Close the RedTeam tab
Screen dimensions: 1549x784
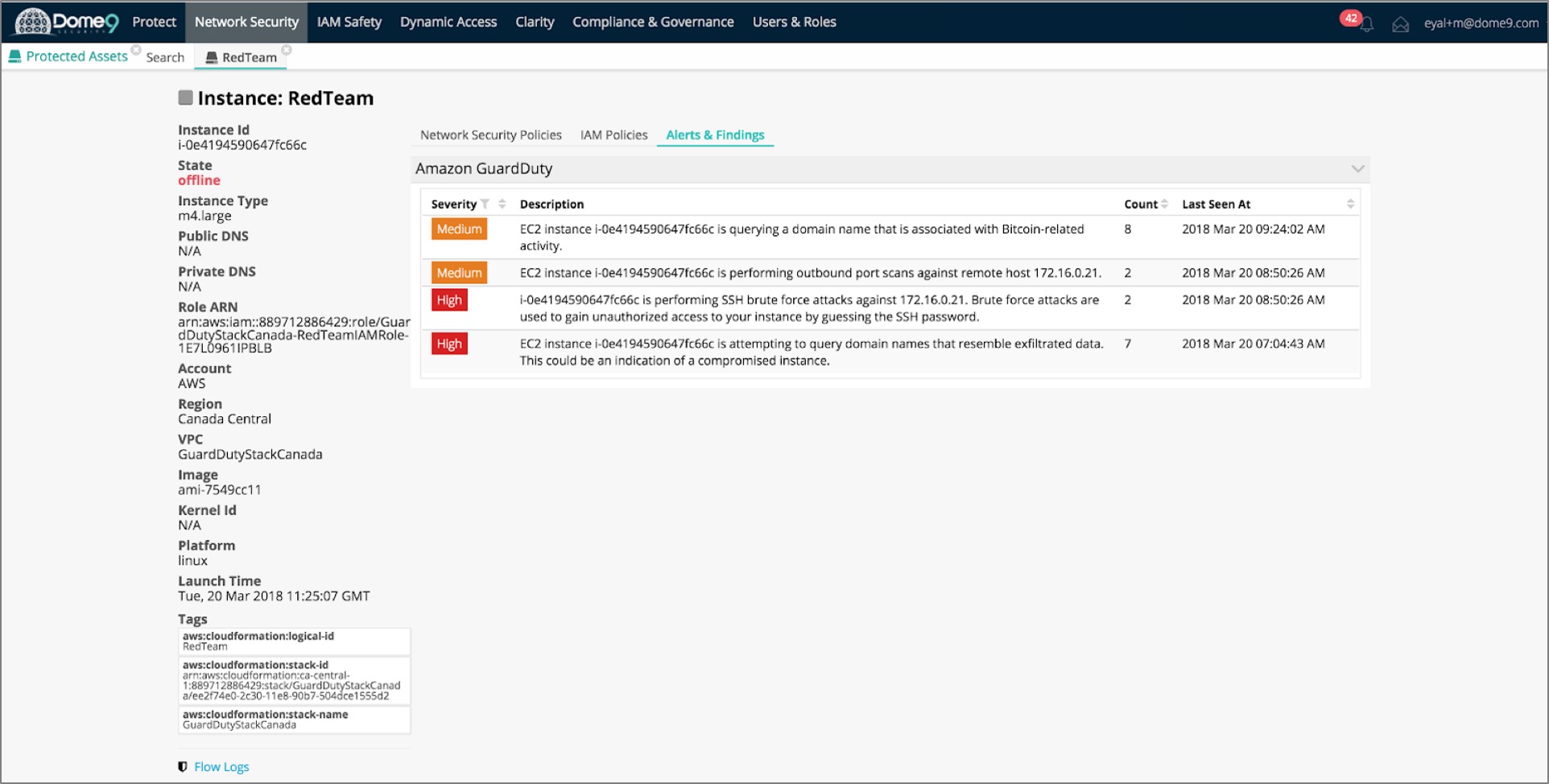click(287, 50)
